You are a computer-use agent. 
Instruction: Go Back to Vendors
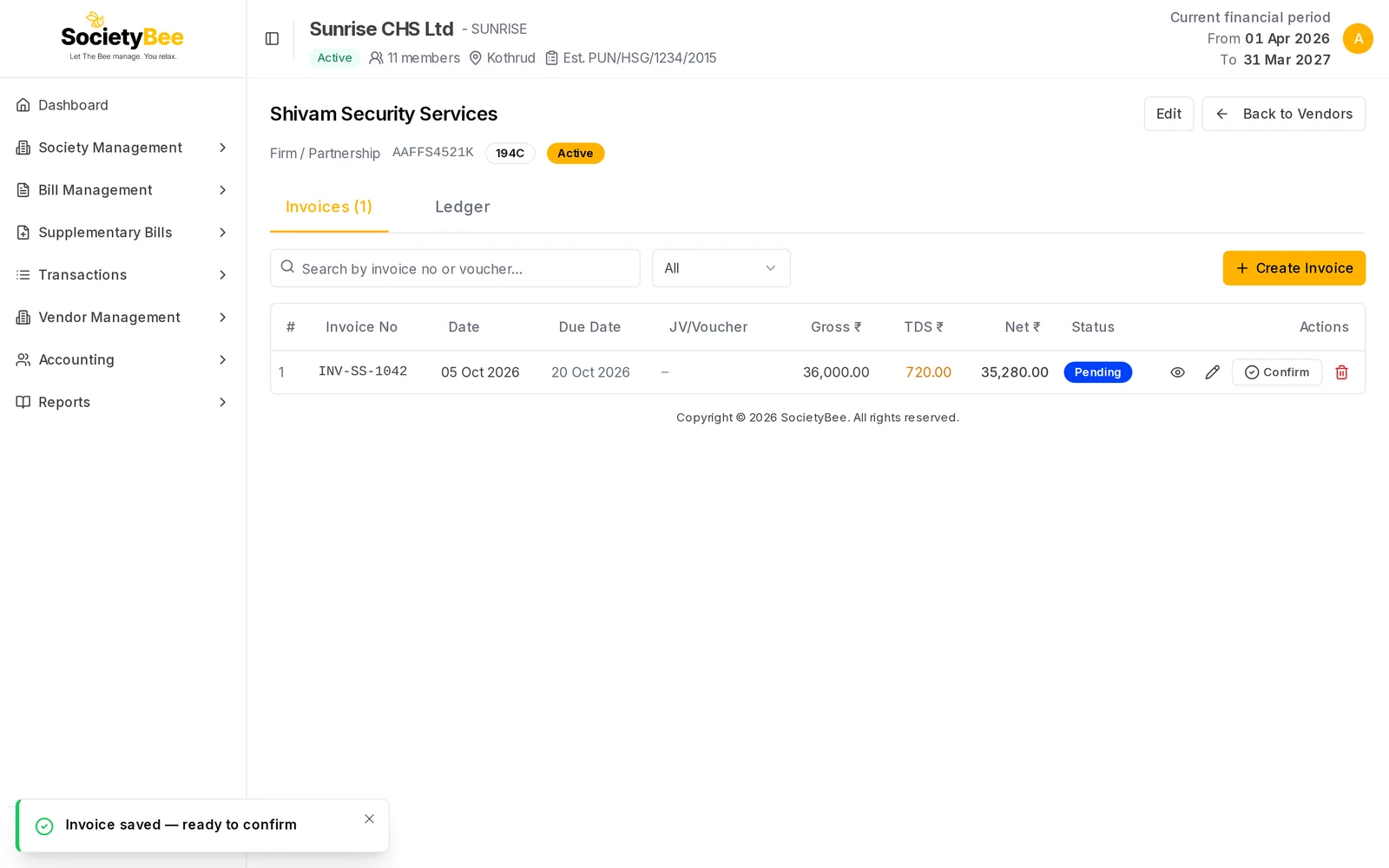coord(1283,114)
